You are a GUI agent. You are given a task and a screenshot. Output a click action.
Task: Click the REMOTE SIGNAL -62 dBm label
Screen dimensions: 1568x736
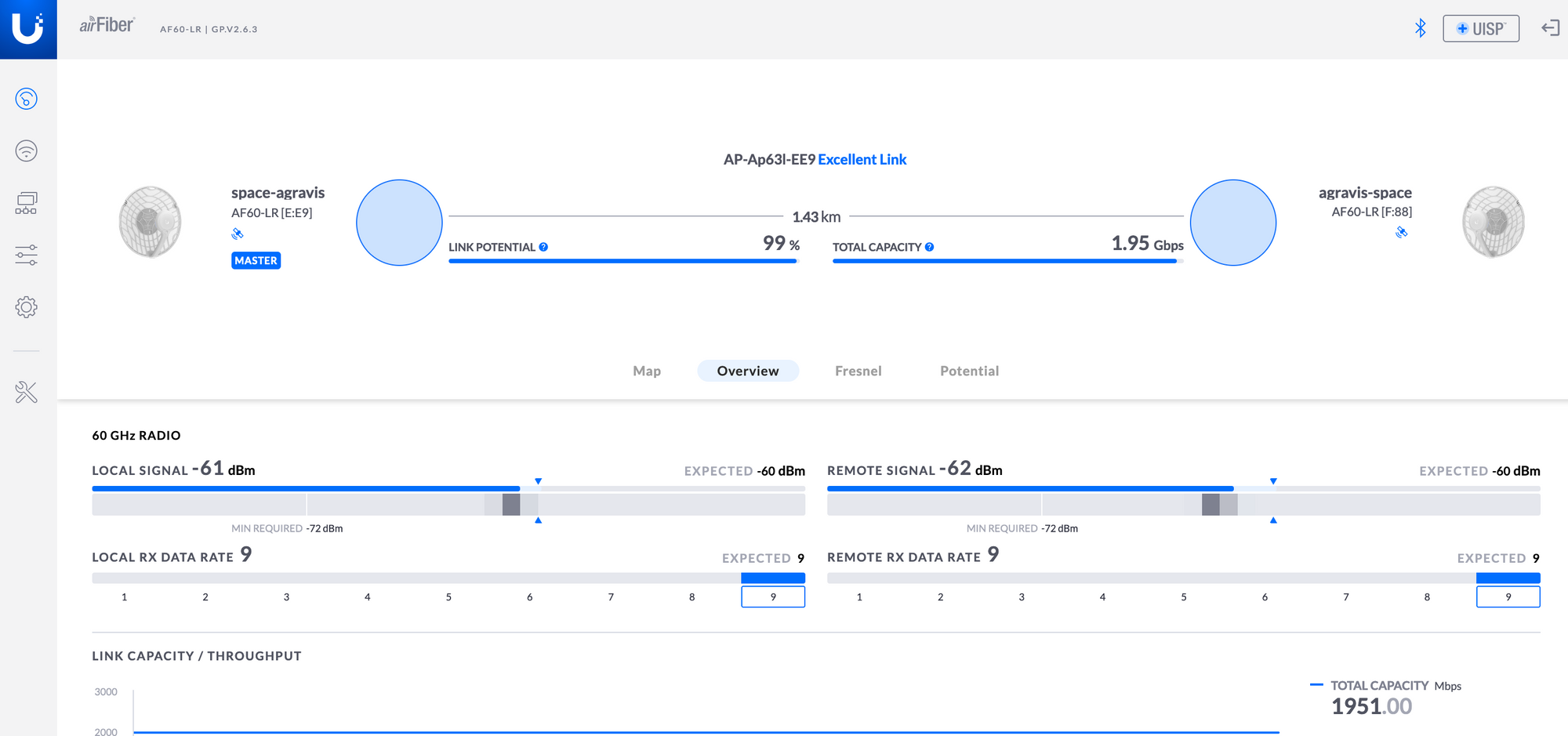pyautogui.click(x=915, y=469)
